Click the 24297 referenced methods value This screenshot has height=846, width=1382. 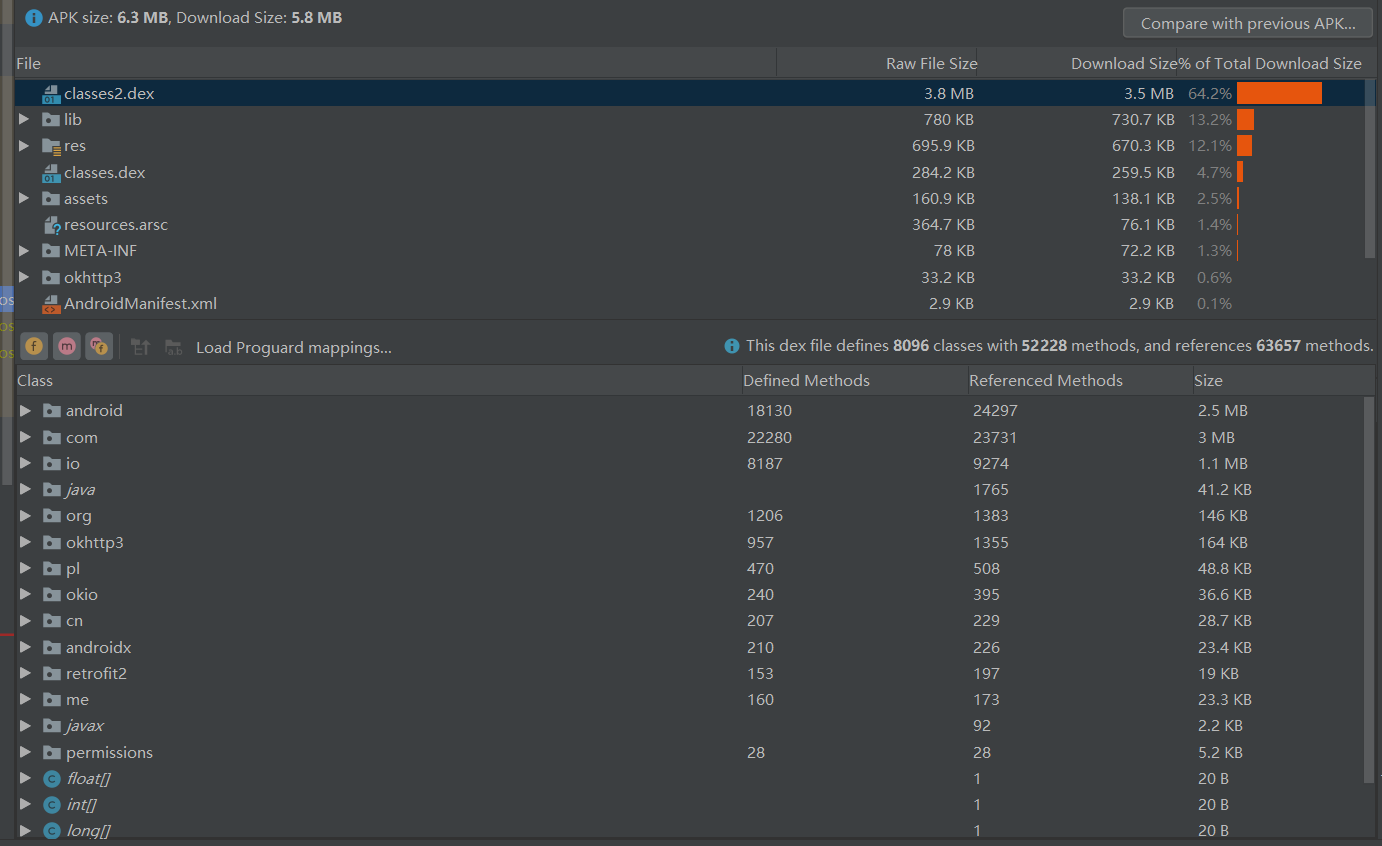tap(995, 410)
